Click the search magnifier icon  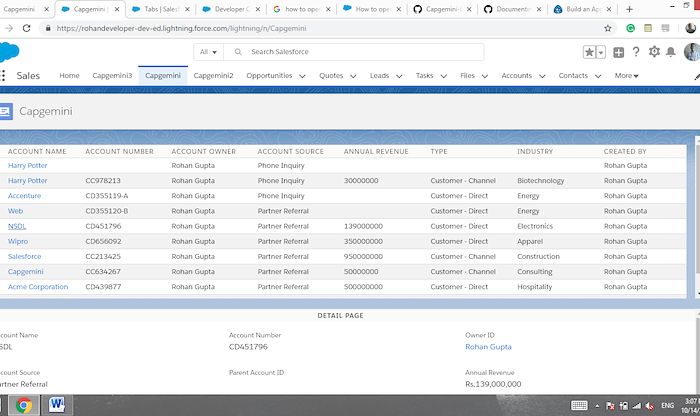[x=238, y=52]
